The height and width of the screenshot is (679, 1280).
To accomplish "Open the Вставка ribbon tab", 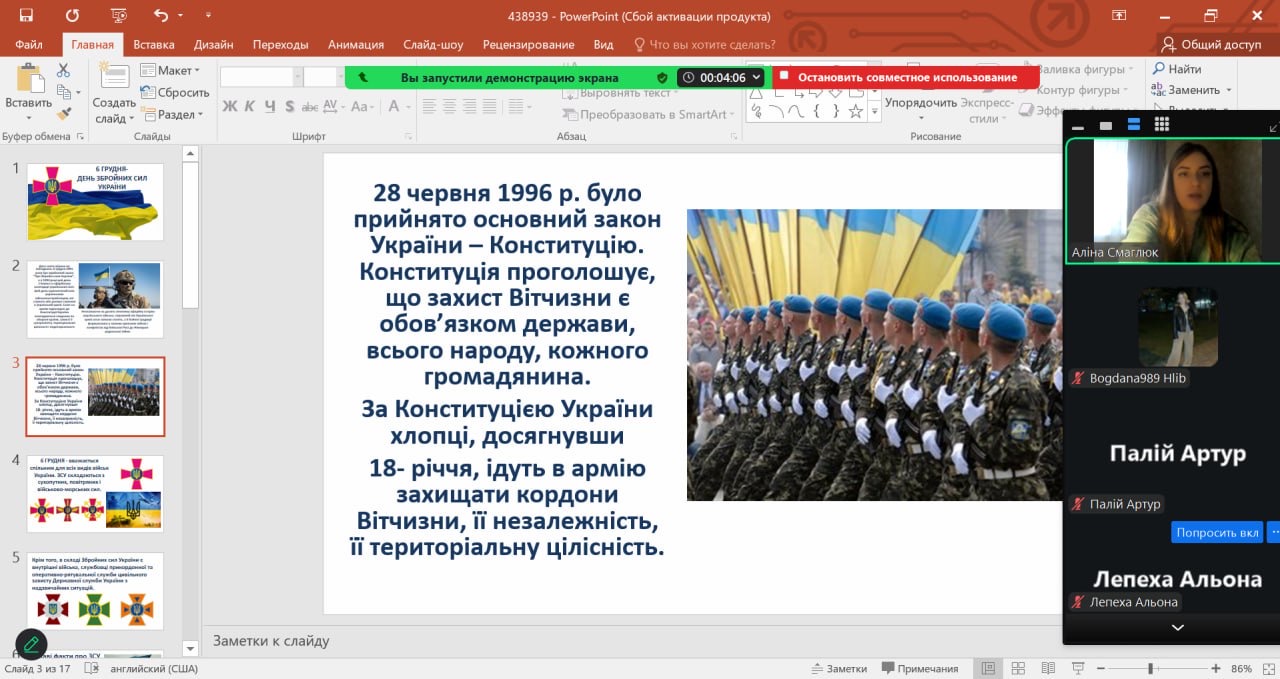I will [153, 45].
